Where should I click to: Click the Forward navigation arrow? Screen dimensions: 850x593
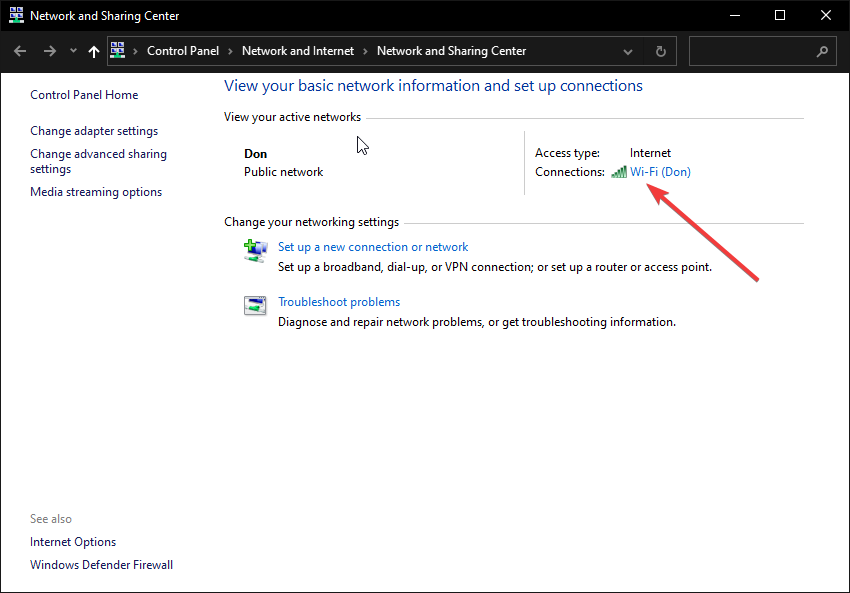coord(49,51)
